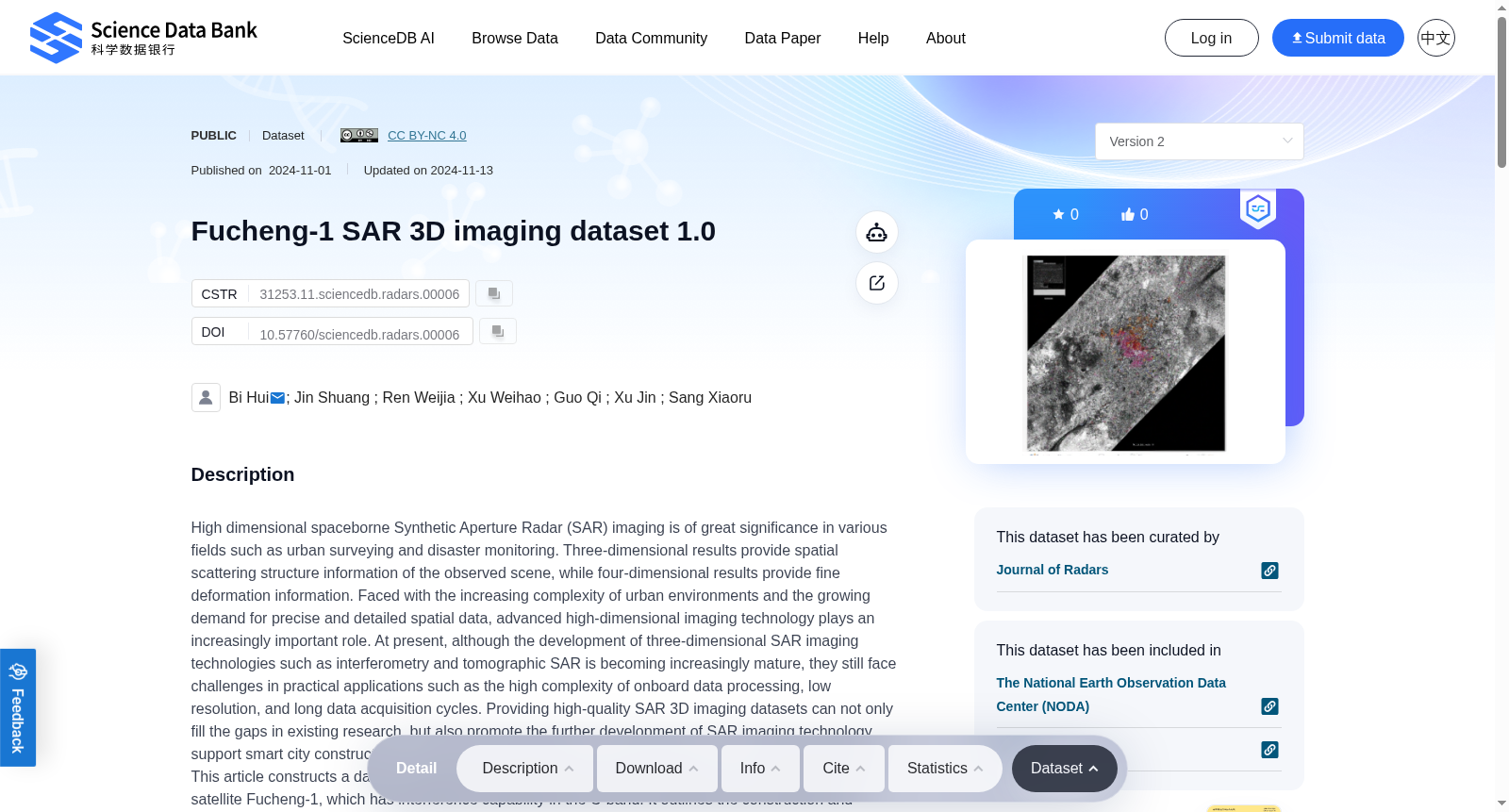Image resolution: width=1509 pixels, height=812 pixels.
Task: Click the author avatar icon
Action: [206, 397]
